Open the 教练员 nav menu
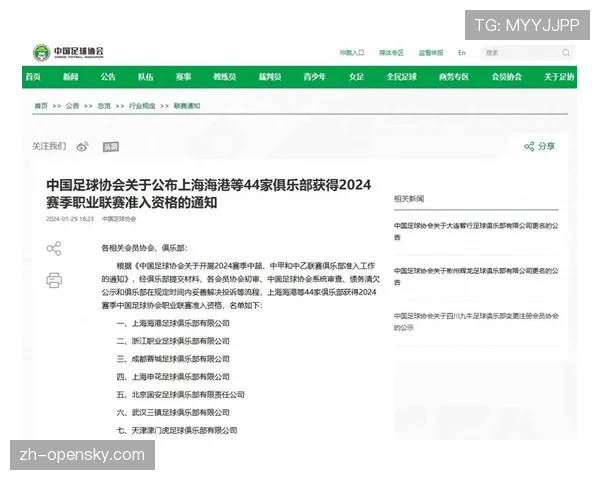This screenshot has width=600, height=480. [x=225, y=77]
